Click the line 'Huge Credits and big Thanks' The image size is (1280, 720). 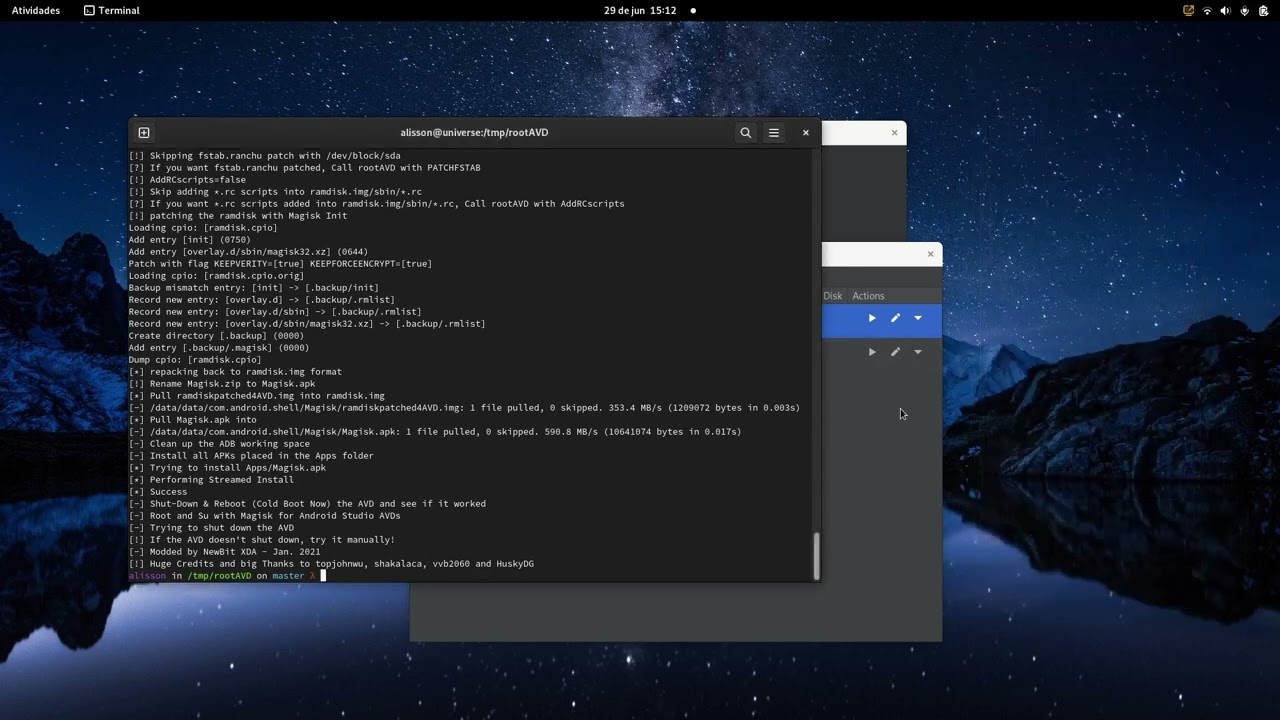[x=222, y=564]
